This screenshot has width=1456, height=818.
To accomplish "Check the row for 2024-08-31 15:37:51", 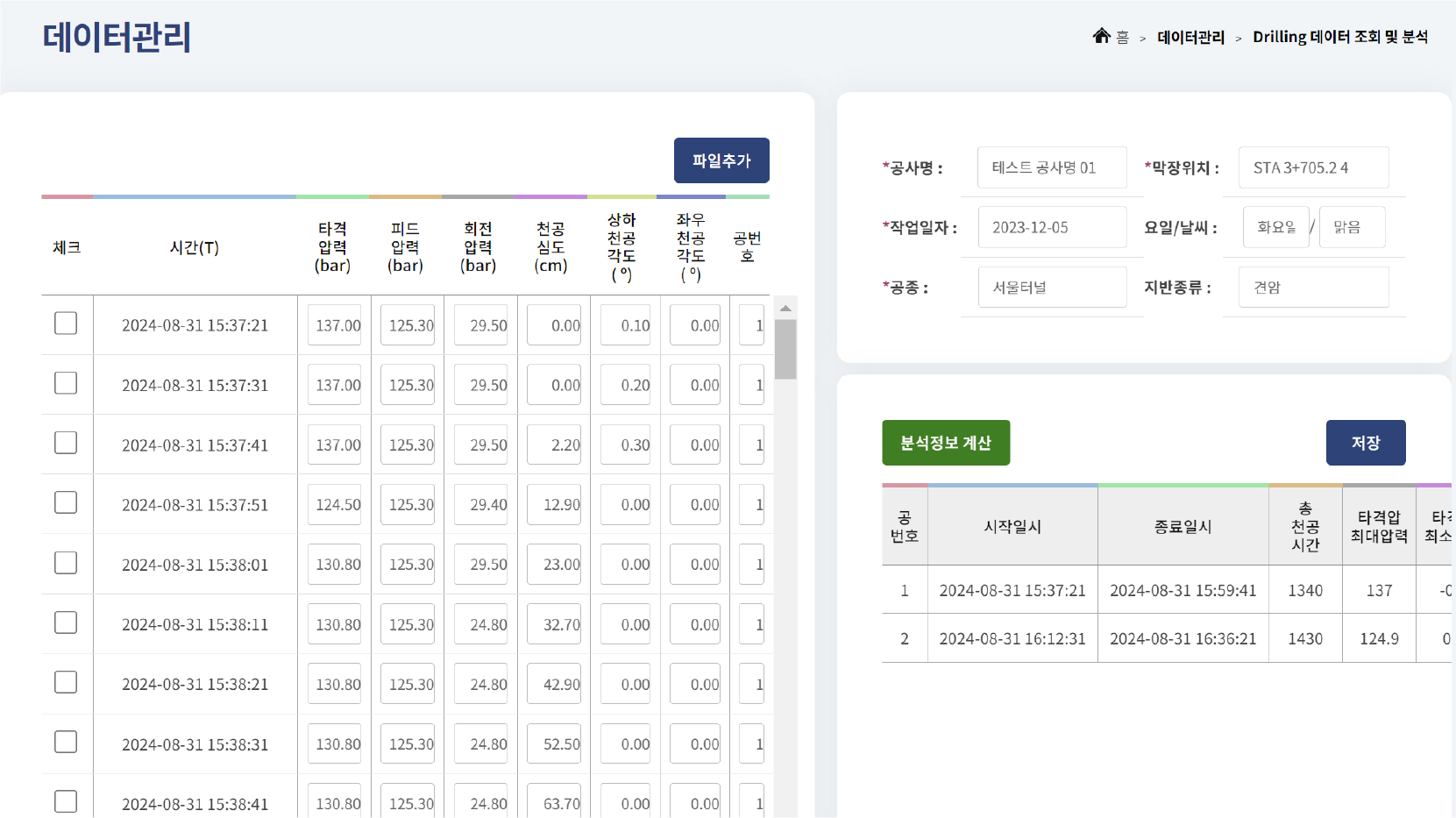I will pyautogui.click(x=66, y=502).
